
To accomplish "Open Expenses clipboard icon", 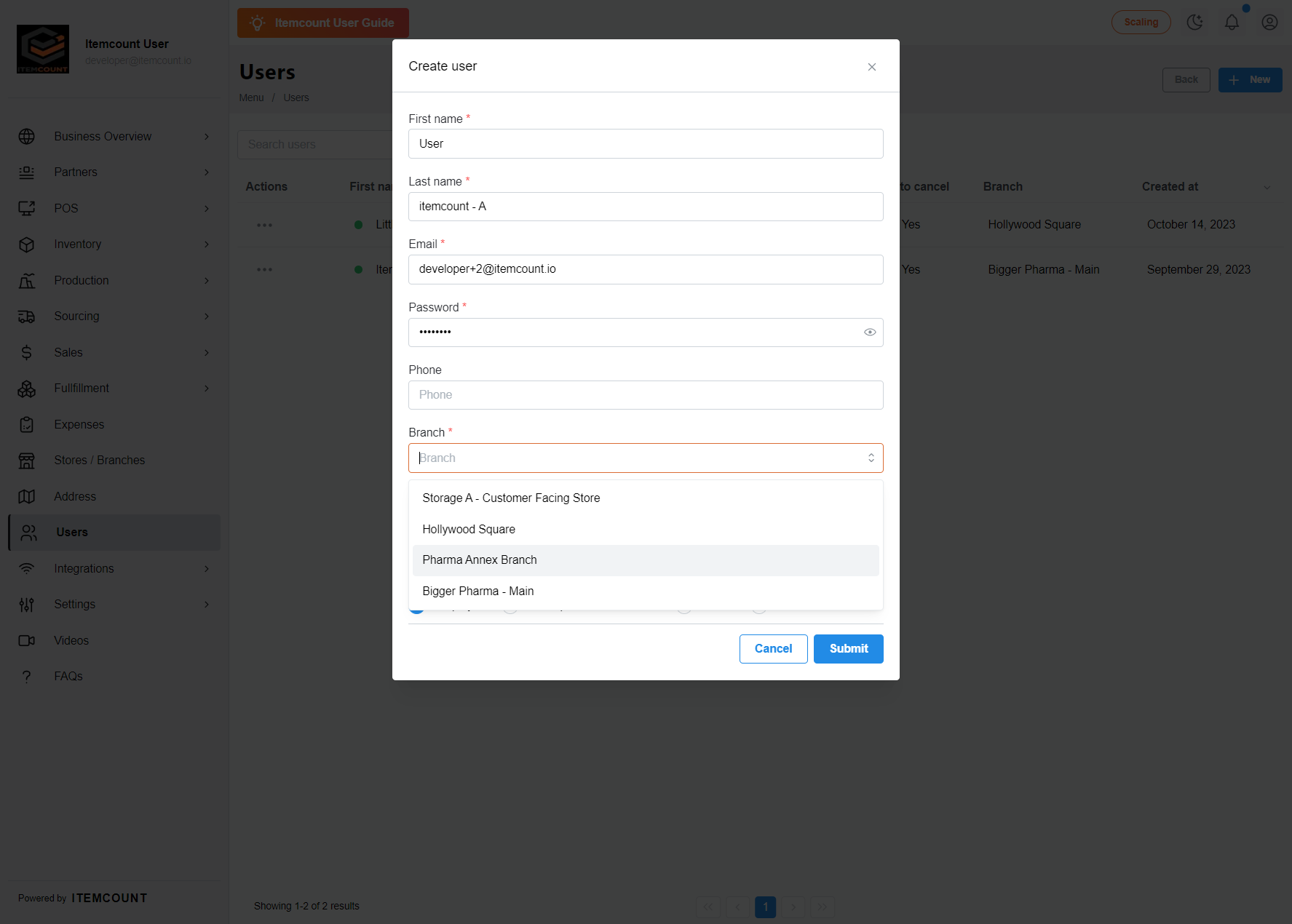I will tap(27, 425).
